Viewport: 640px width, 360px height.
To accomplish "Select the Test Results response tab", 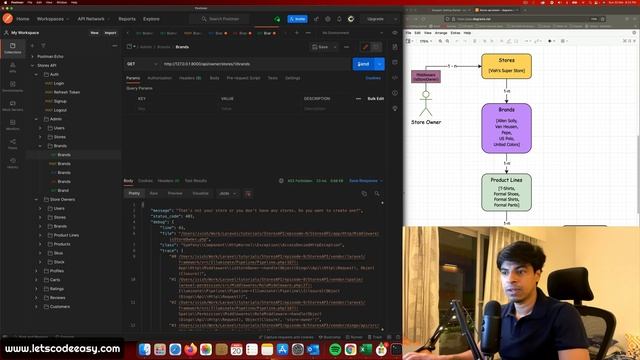I will click(x=196, y=180).
